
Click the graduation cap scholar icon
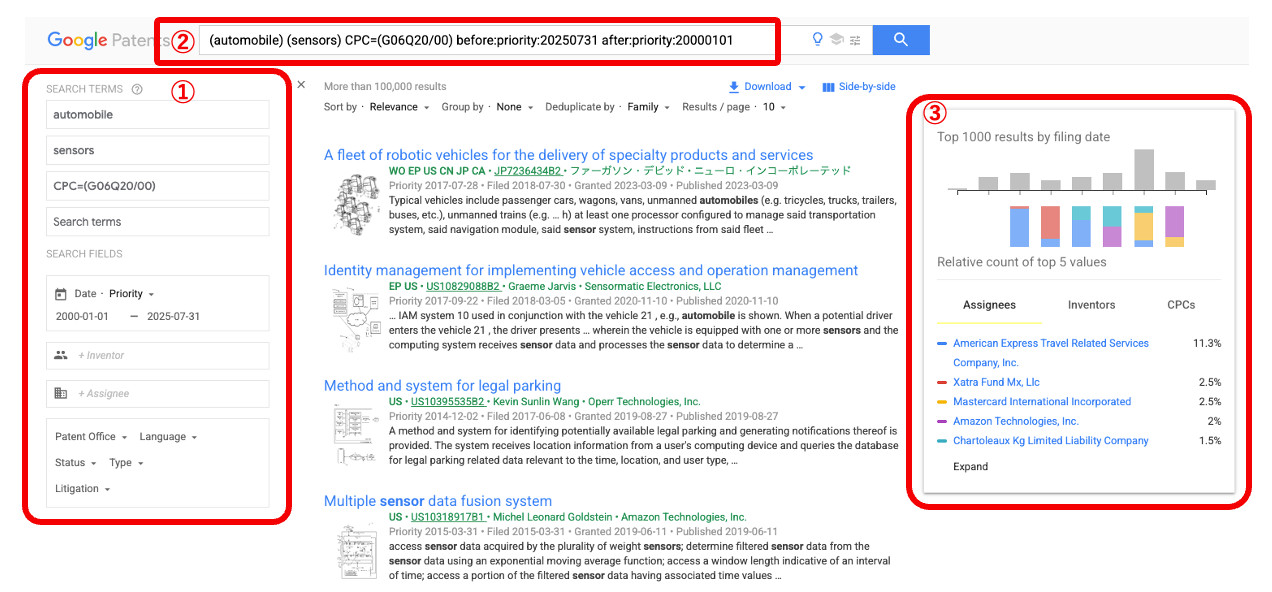click(x=836, y=40)
